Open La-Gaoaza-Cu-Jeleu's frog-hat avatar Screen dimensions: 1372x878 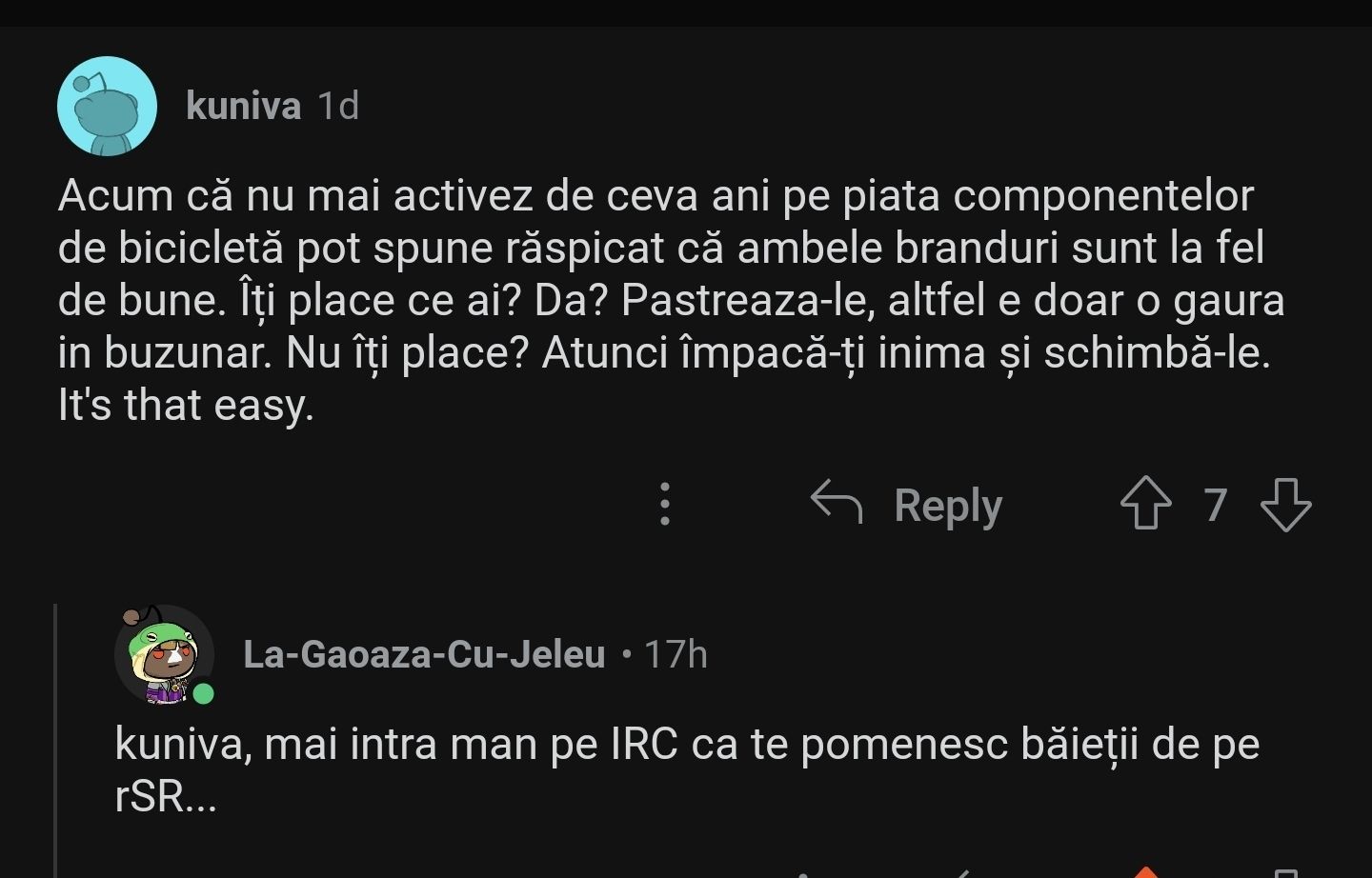tap(163, 654)
